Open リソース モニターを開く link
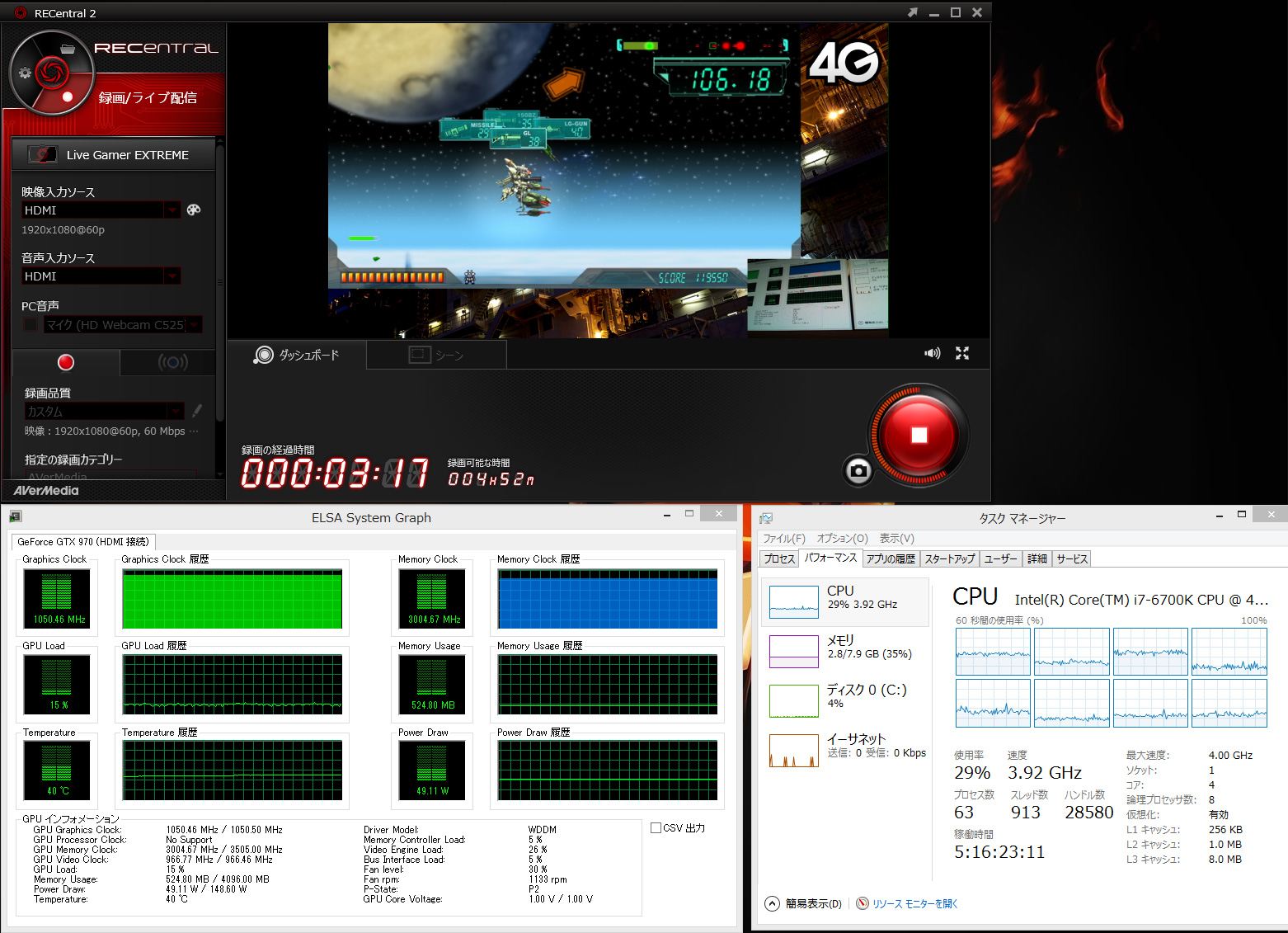1288x933 pixels. click(915, 903)
